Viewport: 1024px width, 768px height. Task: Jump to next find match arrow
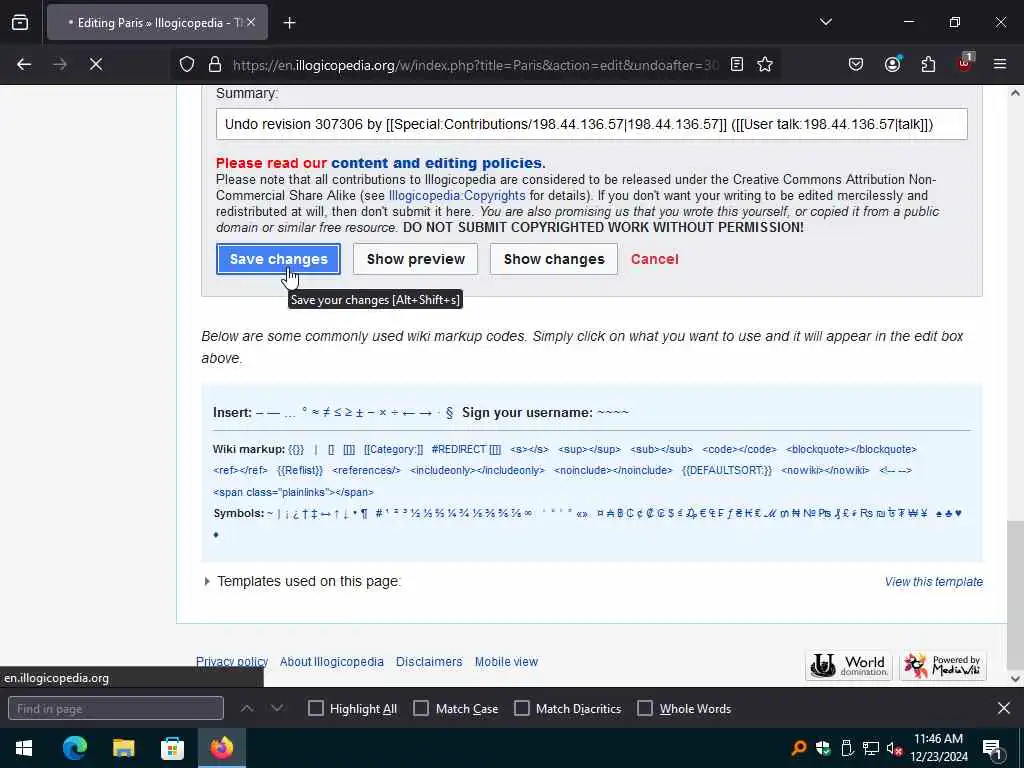point(277,709)
